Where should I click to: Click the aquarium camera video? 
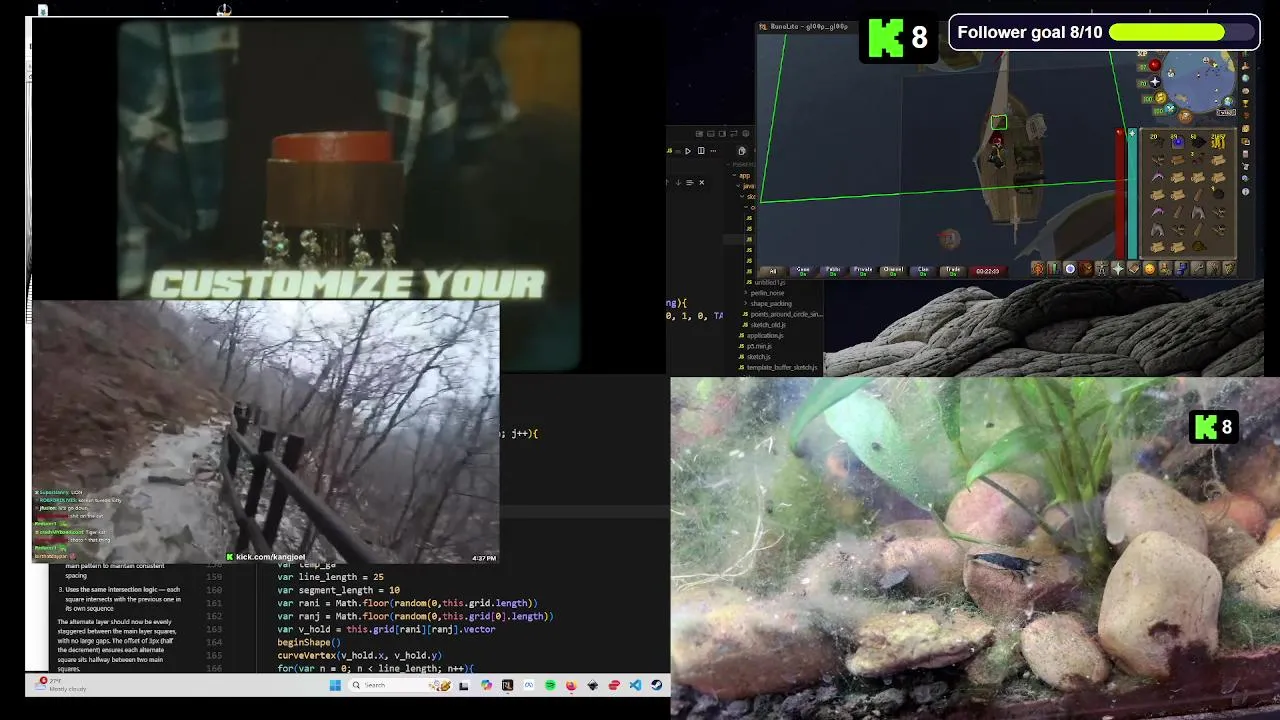tap(975, 548)
